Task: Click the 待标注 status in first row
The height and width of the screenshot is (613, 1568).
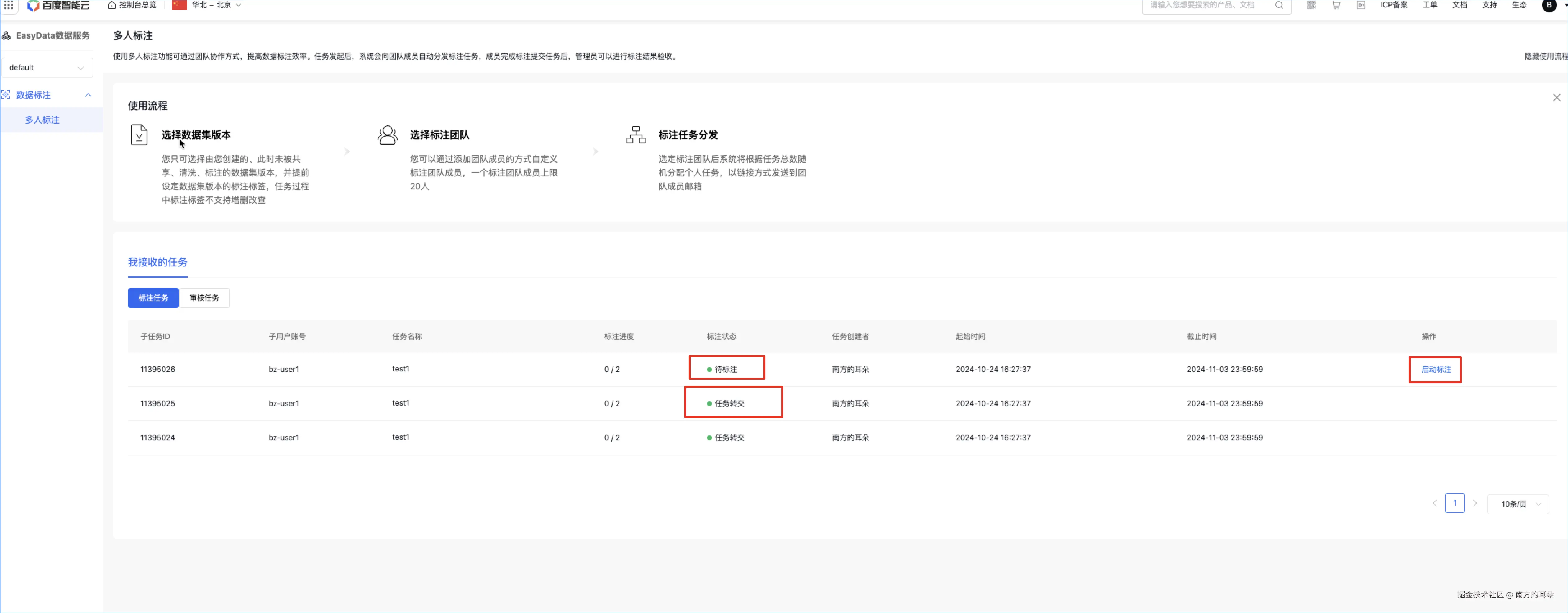Action: tap(722, 370)
